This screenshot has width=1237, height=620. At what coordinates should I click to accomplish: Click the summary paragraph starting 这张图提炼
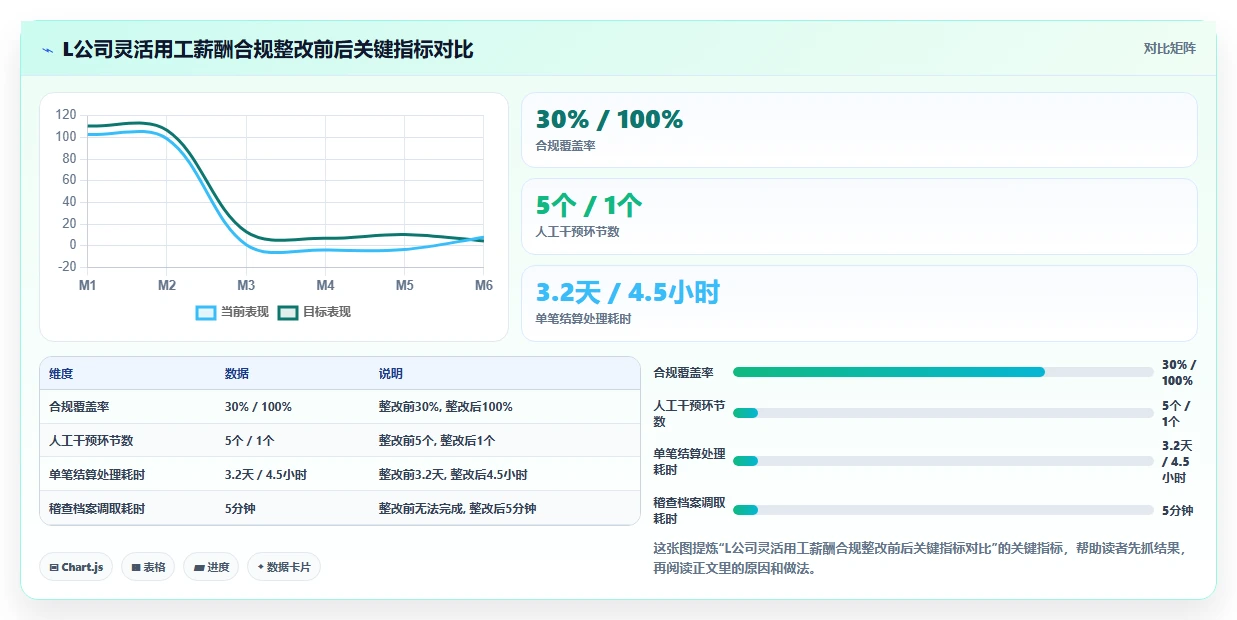click(x=919, y=559)
